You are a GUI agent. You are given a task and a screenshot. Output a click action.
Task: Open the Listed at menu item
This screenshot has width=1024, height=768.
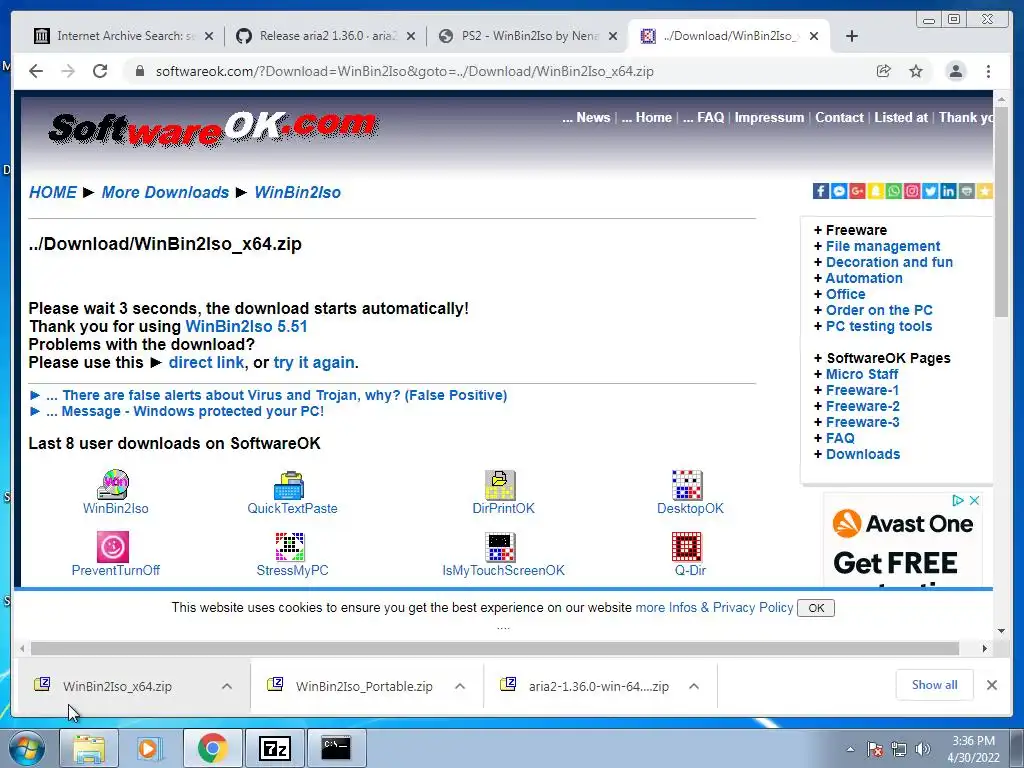pyautogui.click(x=901, y=118)
